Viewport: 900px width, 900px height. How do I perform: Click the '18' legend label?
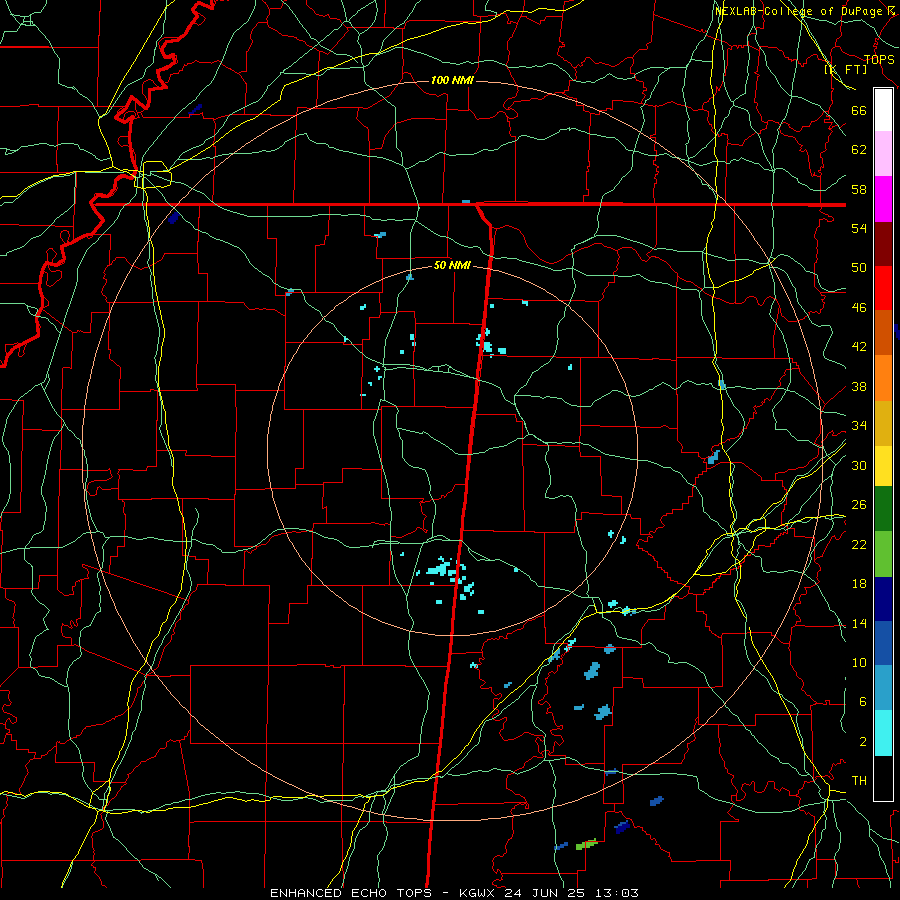coord(859,584)
